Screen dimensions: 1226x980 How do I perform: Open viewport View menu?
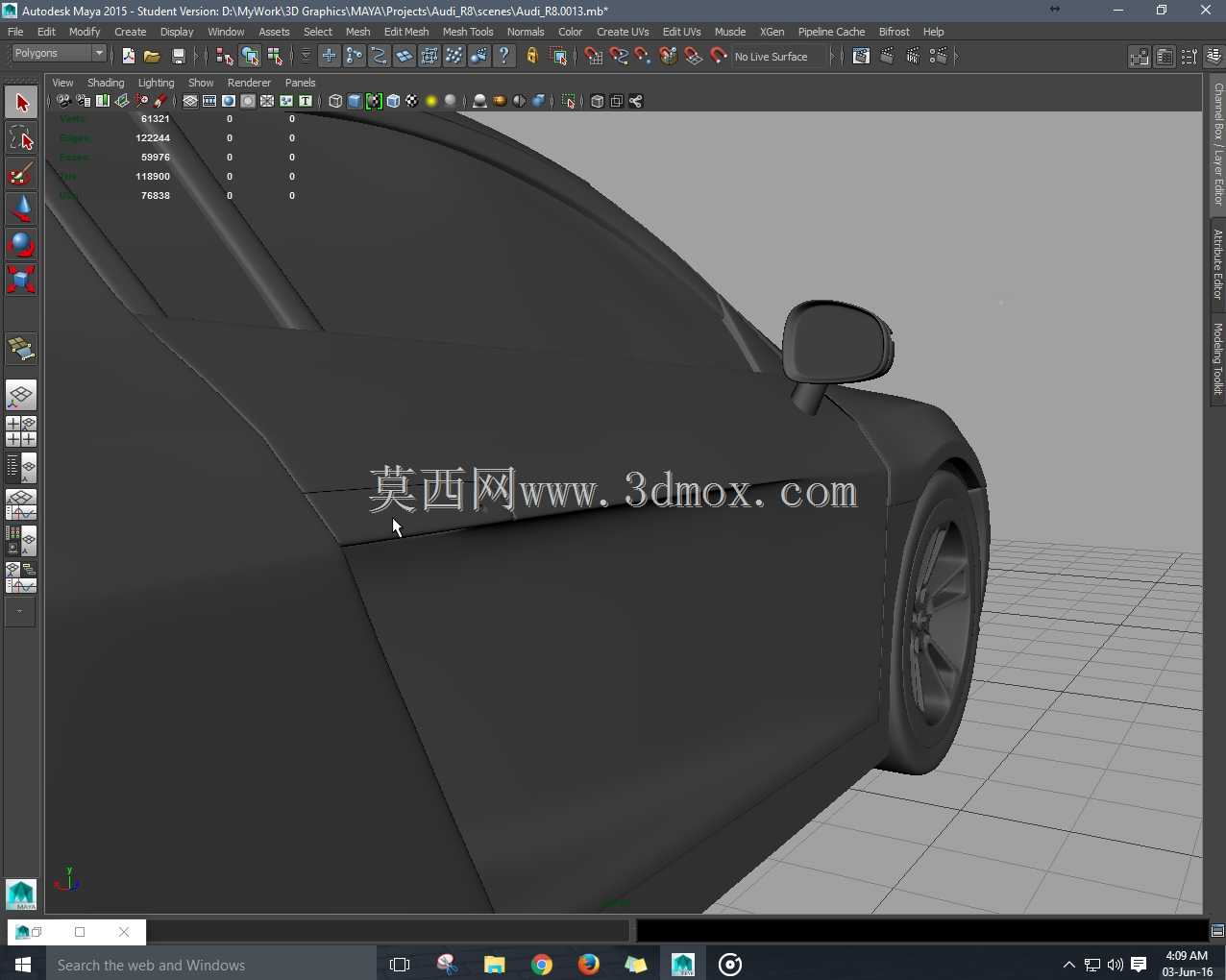tap(62, 83)
